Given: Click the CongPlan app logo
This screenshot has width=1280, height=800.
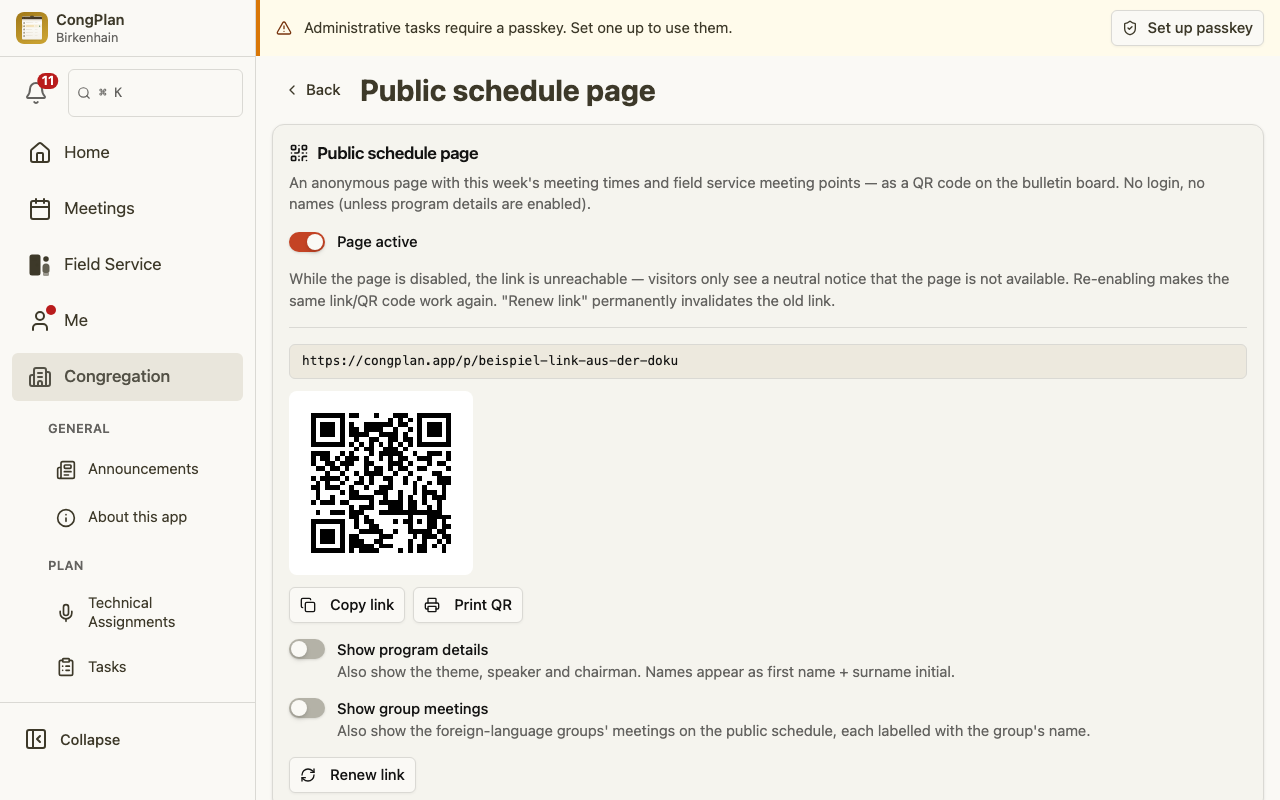Looking at the screenshot, I should [32, 28].
